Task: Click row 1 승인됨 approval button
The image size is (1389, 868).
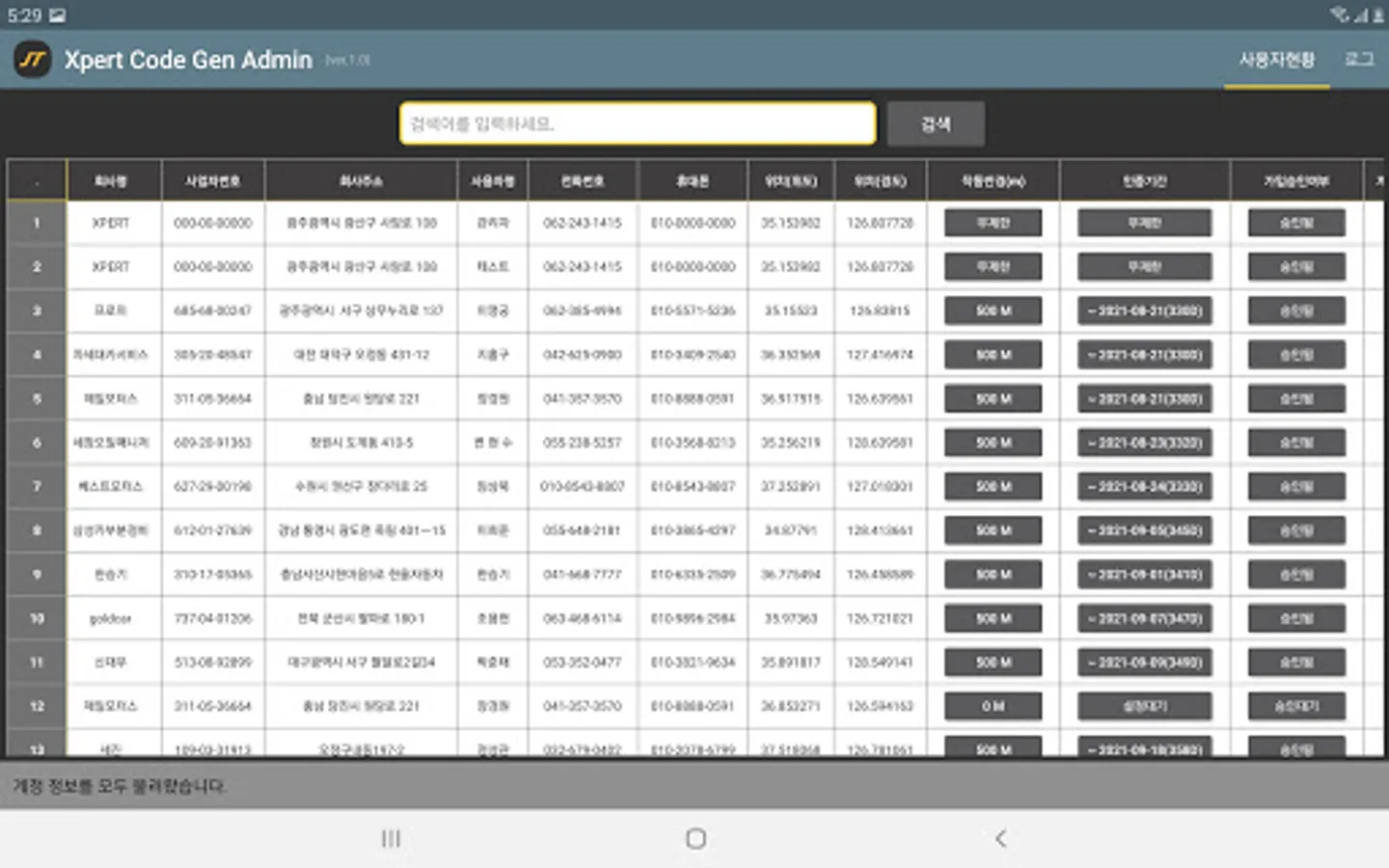Action: pyautogui.click(x=1296, y=223)
